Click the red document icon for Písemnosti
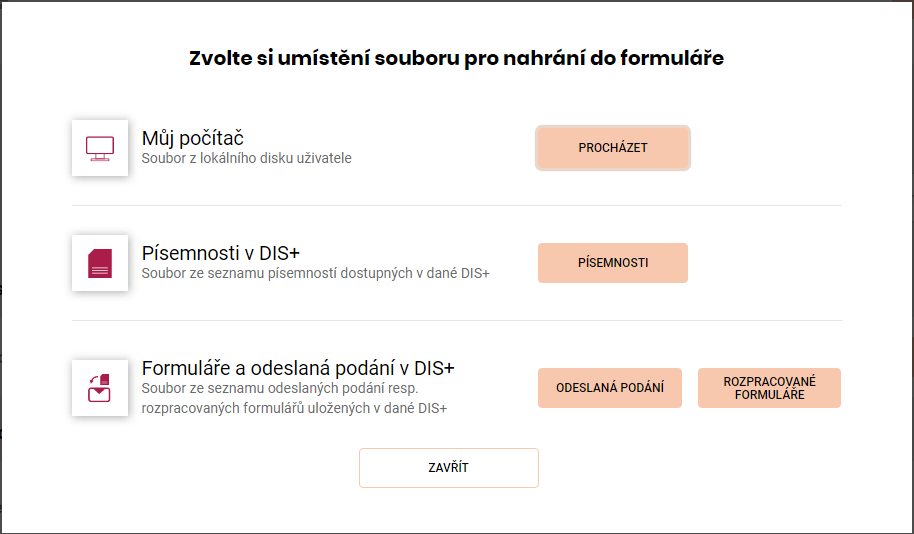 point(100,263)
